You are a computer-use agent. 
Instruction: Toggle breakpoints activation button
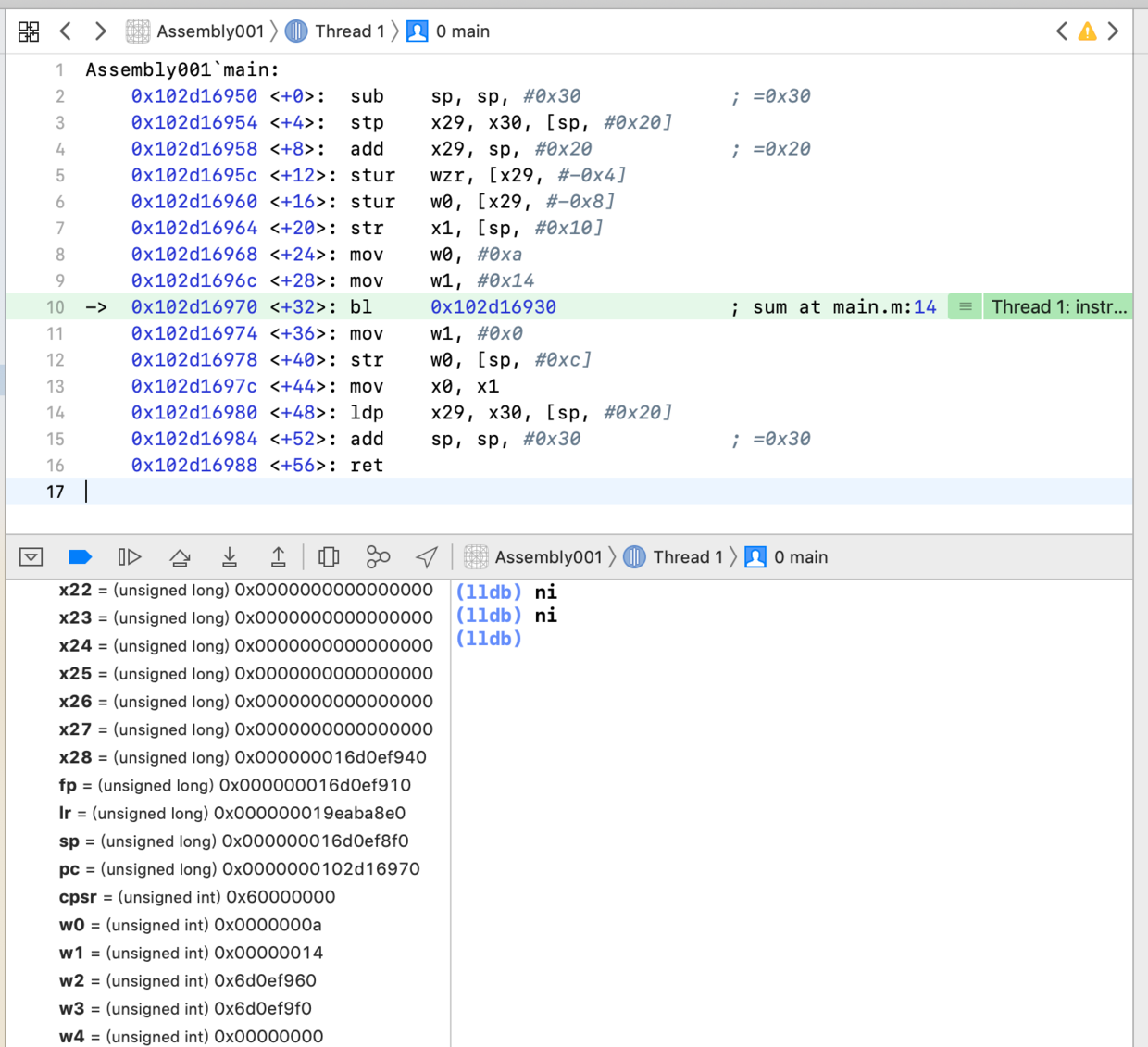81,557
